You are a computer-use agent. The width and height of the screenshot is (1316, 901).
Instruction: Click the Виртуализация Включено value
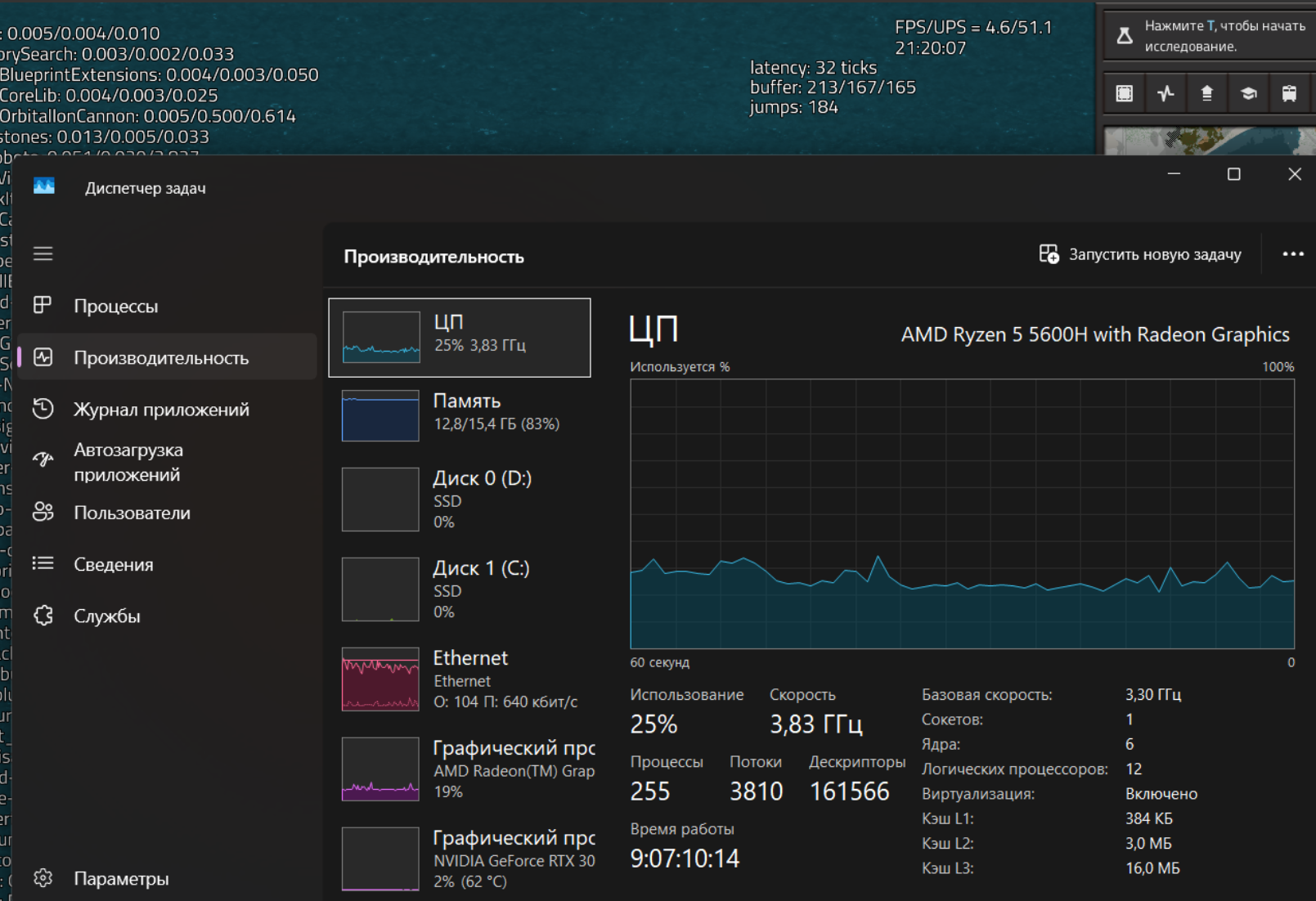1161,794
